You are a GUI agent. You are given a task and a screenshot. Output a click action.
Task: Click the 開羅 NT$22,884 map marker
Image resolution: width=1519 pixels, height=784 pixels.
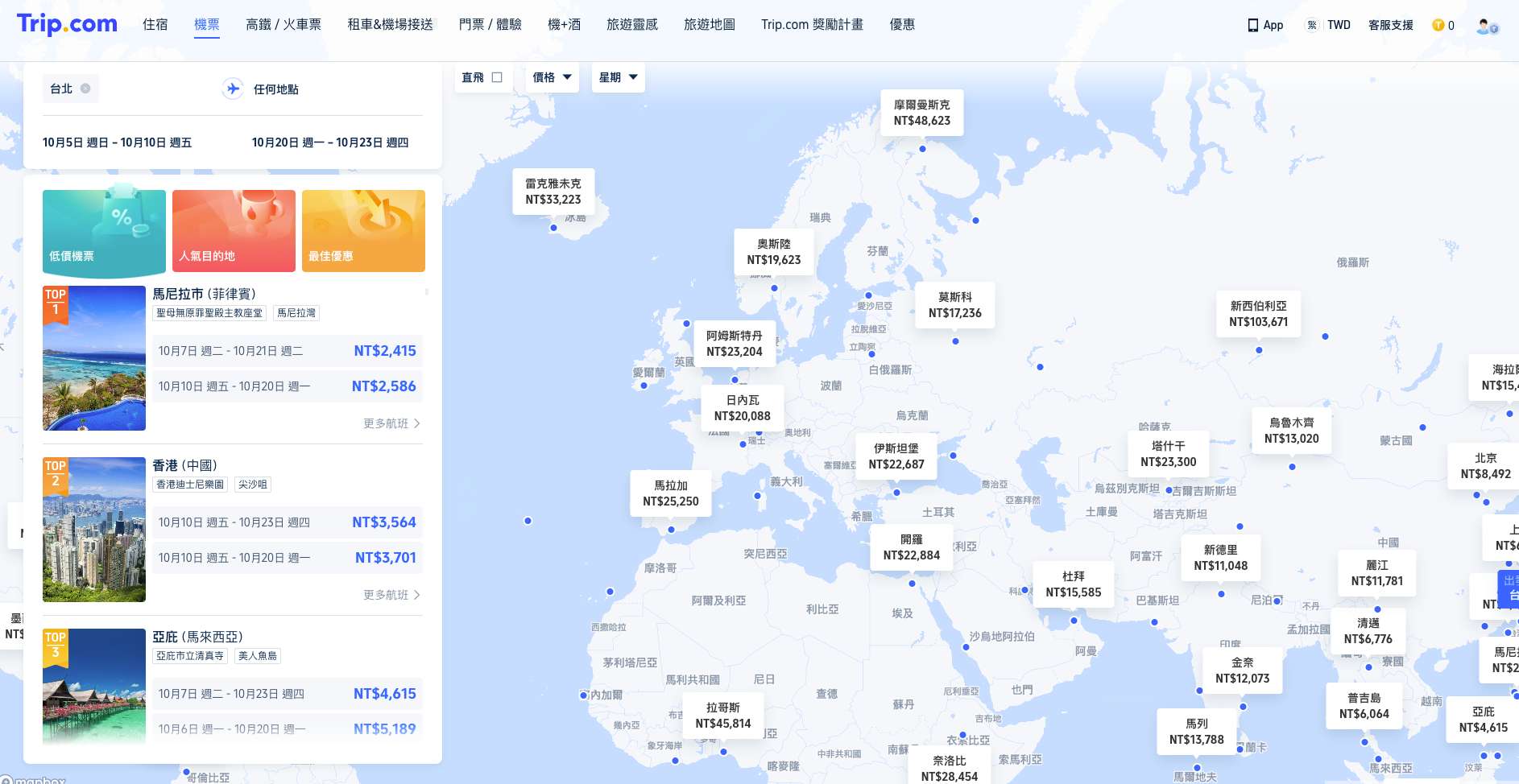(x=912, y=547)
